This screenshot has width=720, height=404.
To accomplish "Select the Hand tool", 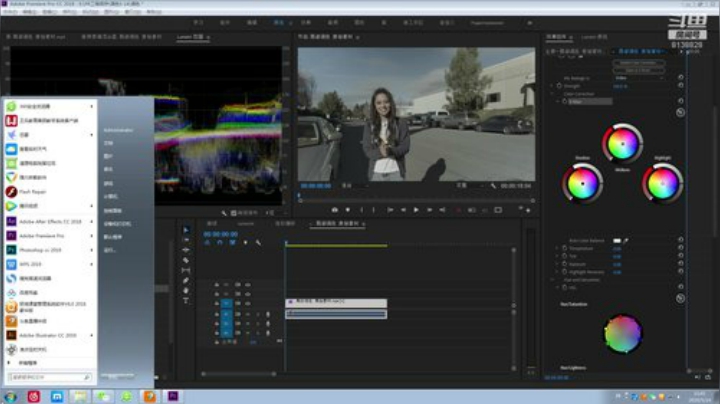I will tap(186, 291).
